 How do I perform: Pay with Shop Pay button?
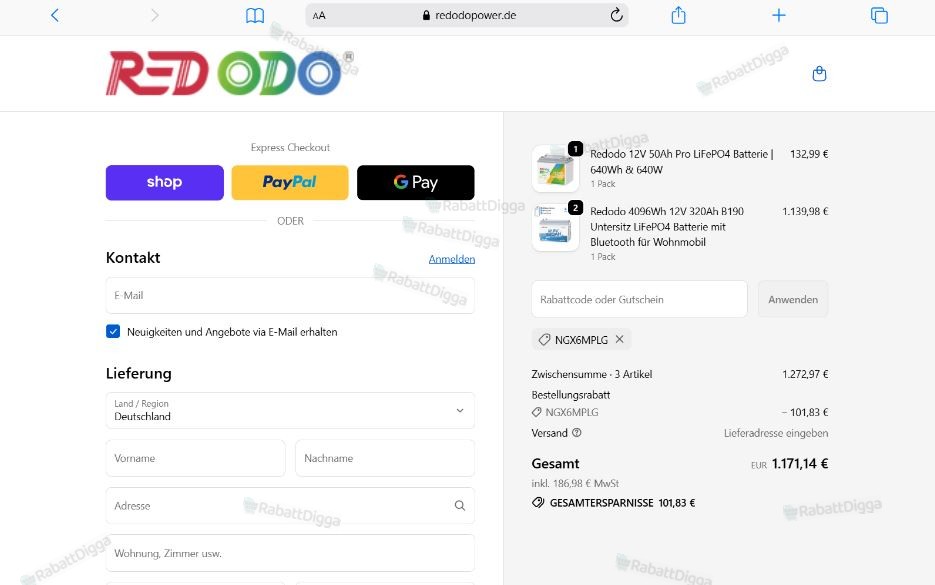coord(165,182)
